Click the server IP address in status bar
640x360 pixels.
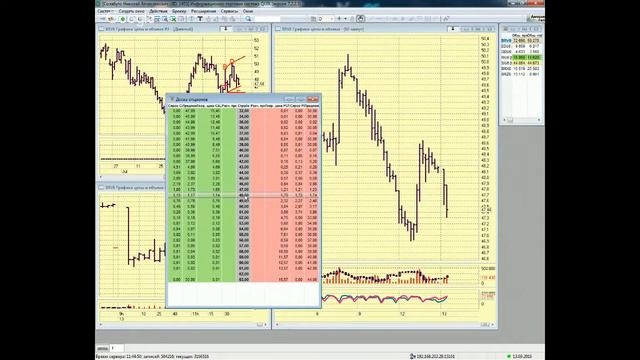(x=435, y=356)
